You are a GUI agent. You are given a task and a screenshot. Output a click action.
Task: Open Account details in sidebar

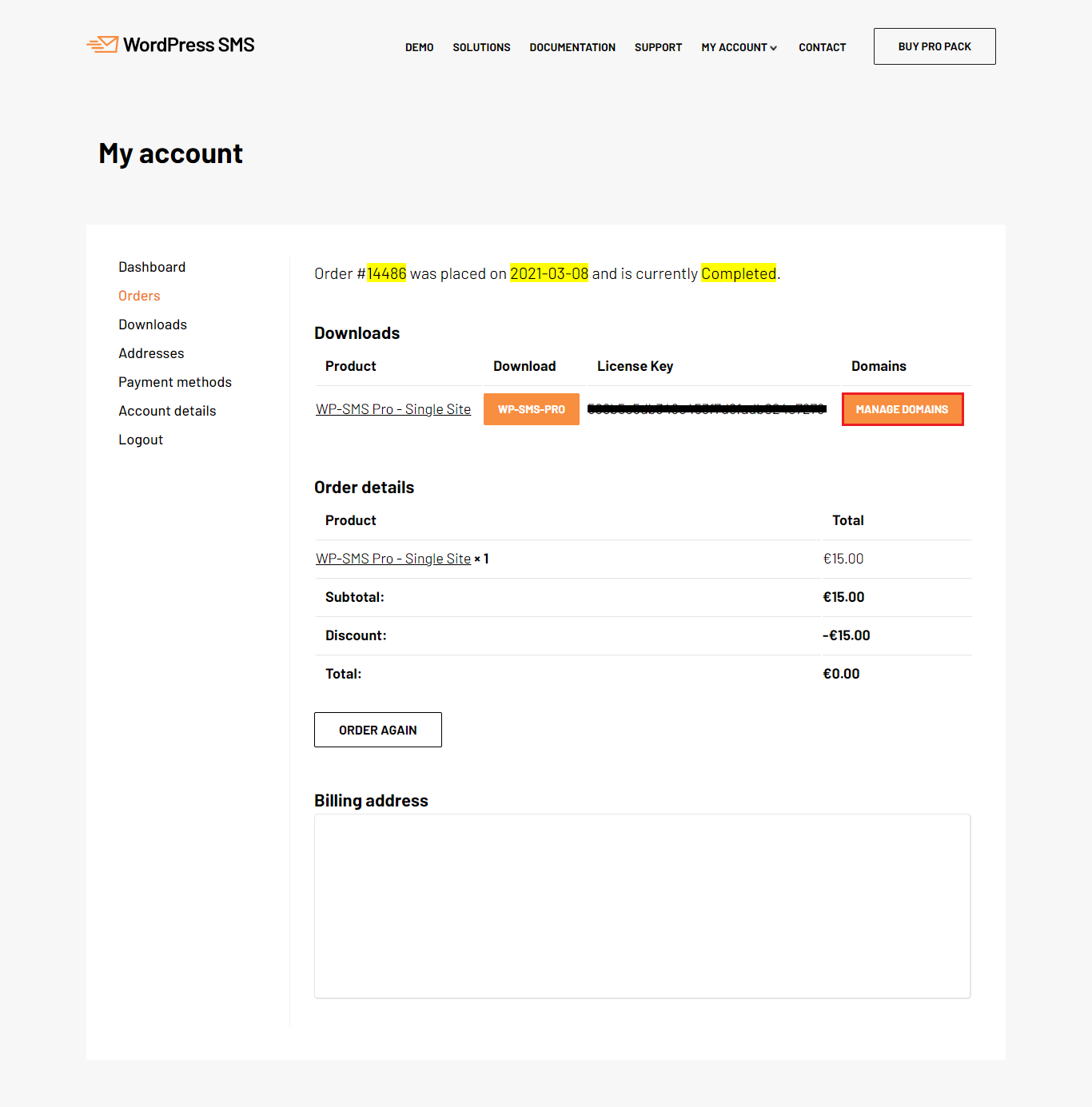(167, 411)
